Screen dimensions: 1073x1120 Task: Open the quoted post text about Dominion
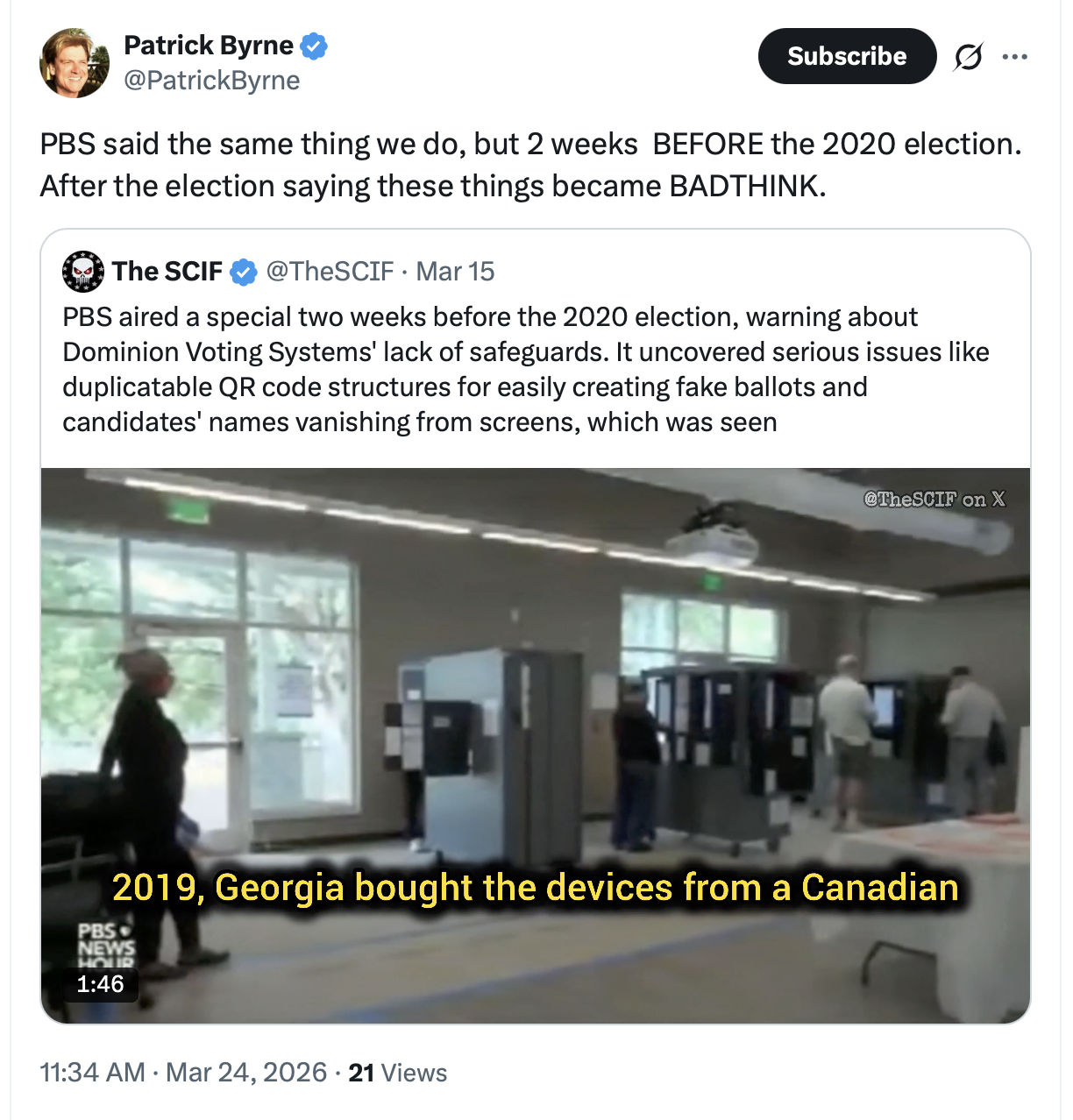point(525,369)
